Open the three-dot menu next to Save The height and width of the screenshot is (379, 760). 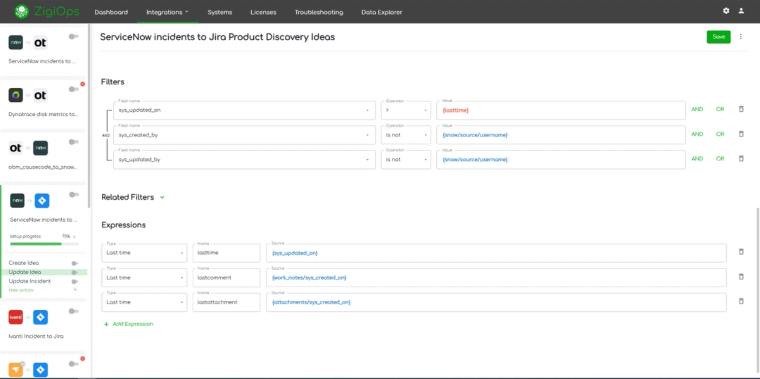pyautogui.click(x=741, y=37)
